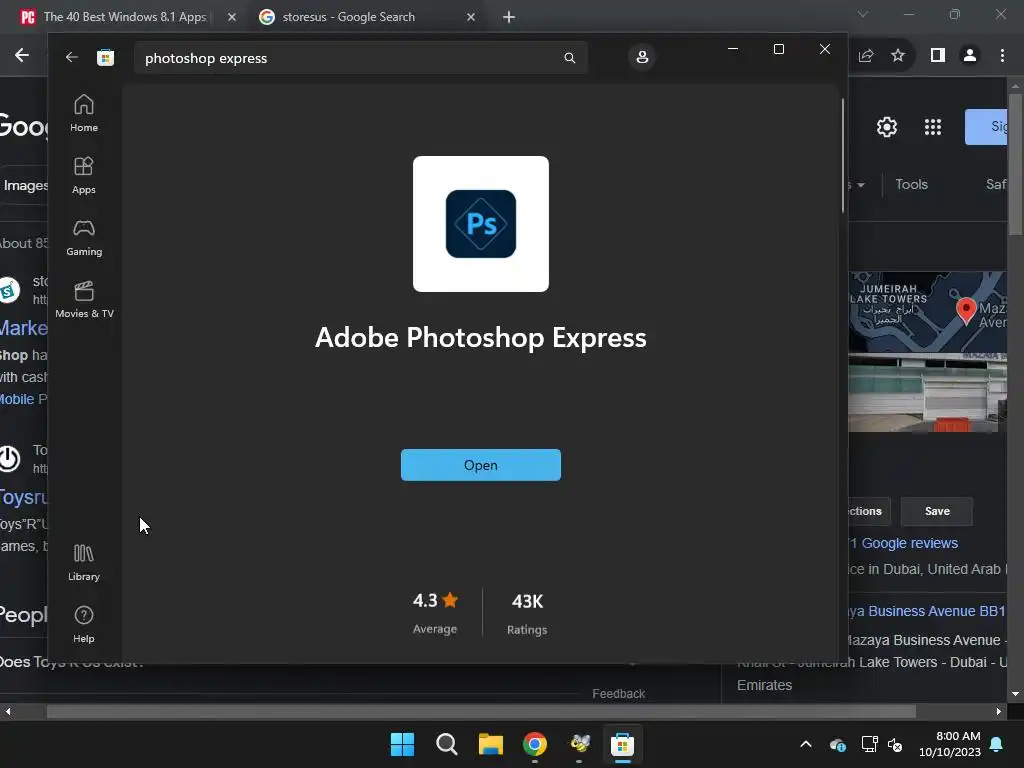
Task: Toggle Chrome side panel icon
Action: pyautogui.click(x=938, y=56)
